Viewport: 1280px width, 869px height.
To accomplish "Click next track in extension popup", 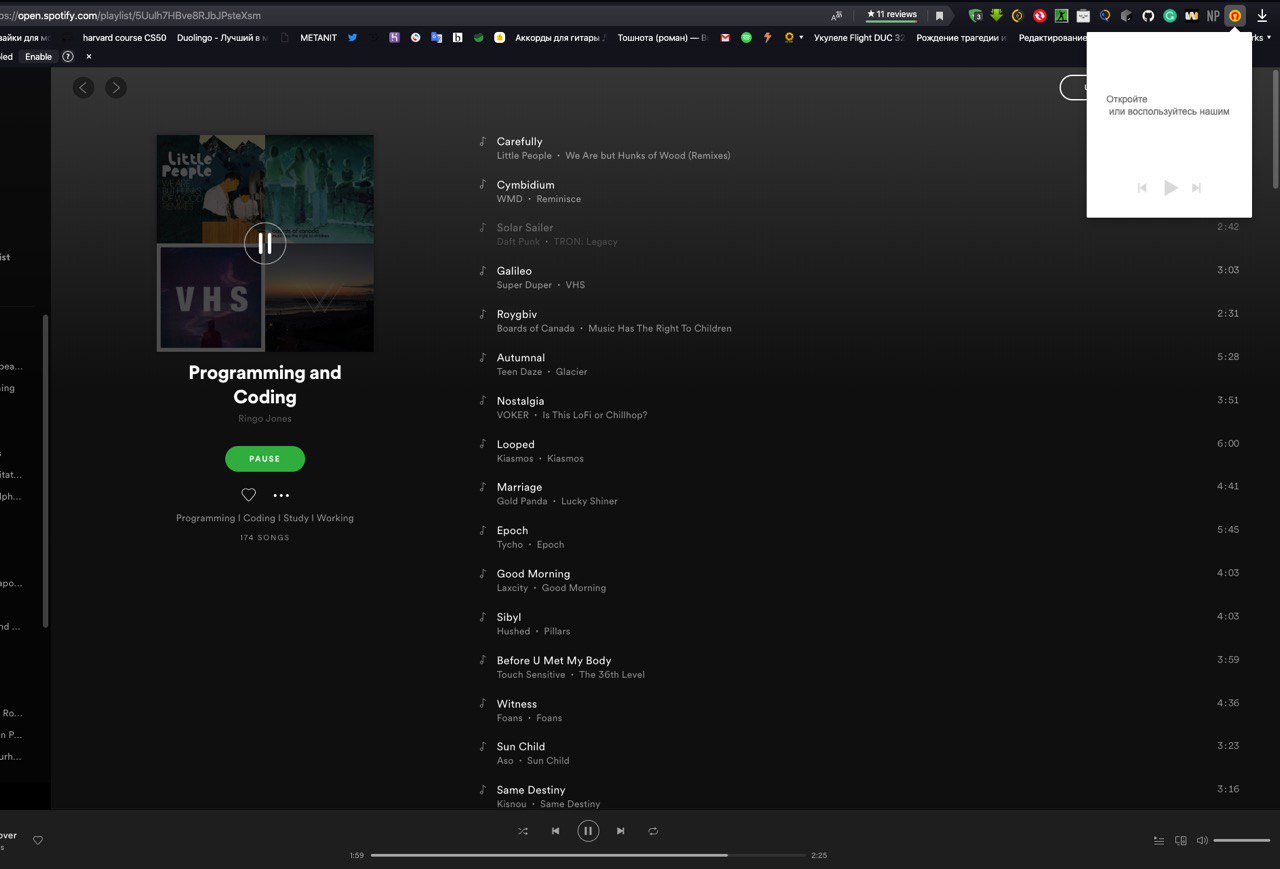I will [1197, 188].
